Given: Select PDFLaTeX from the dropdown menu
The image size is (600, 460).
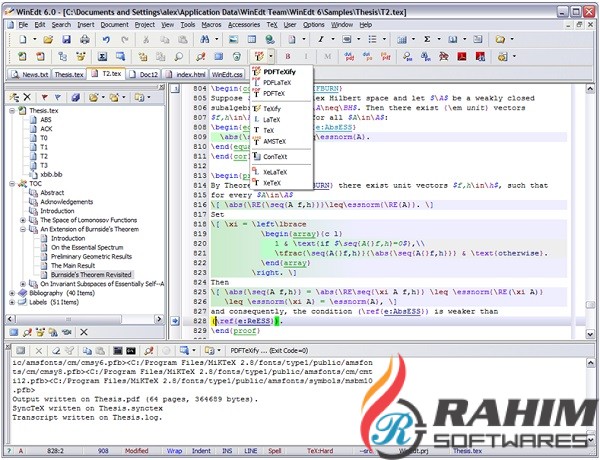Looking at the screenshot, I should [x=277, y=83].
